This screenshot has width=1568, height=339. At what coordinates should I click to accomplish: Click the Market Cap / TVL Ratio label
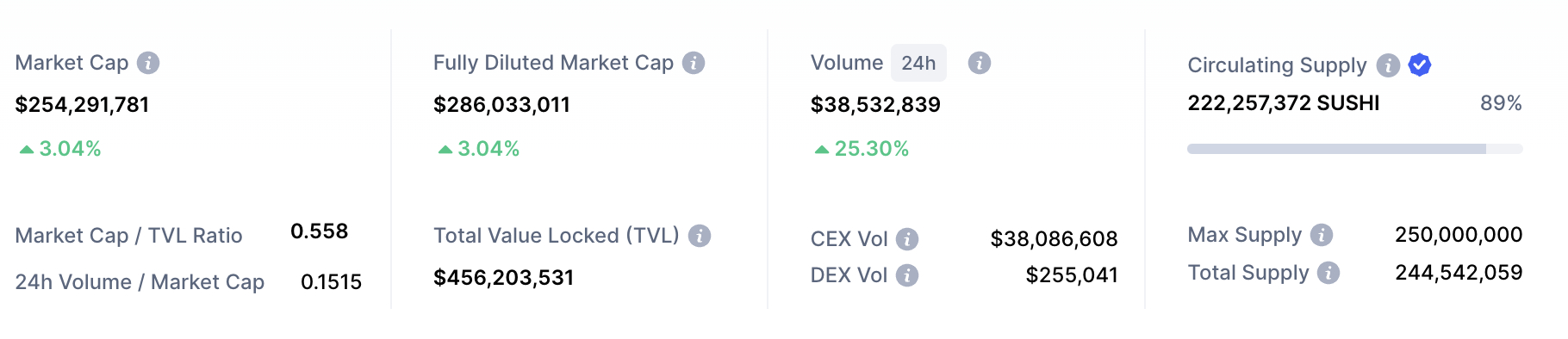pos(128,236)
